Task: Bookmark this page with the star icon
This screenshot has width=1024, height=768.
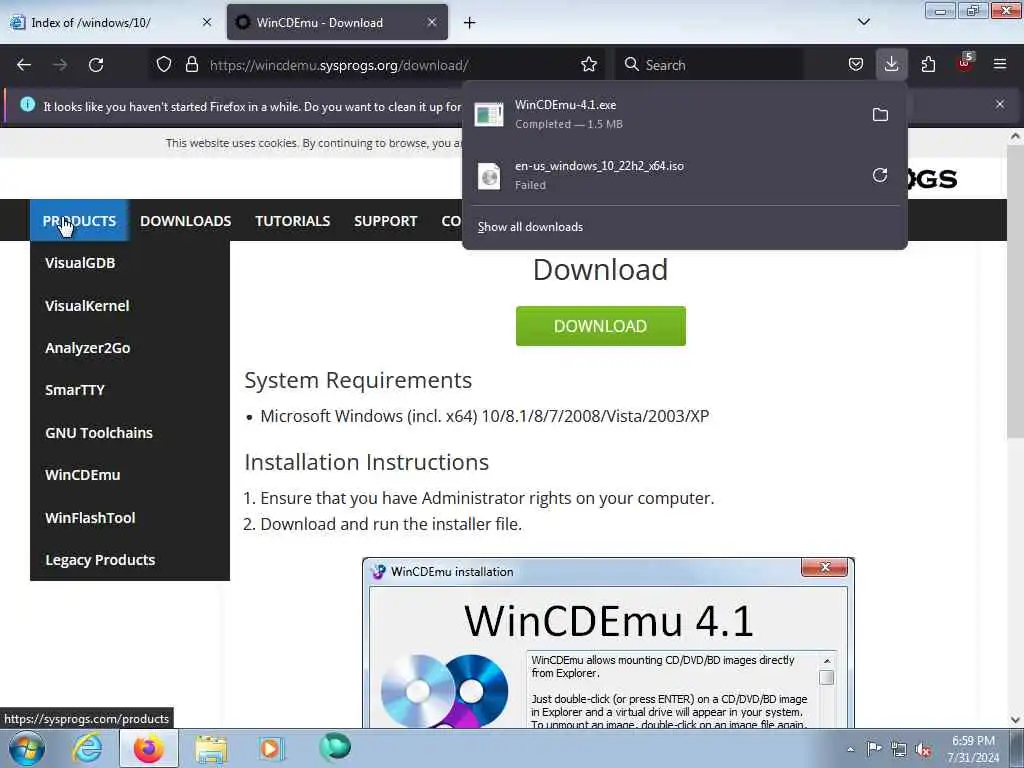Action: (588, 65)
